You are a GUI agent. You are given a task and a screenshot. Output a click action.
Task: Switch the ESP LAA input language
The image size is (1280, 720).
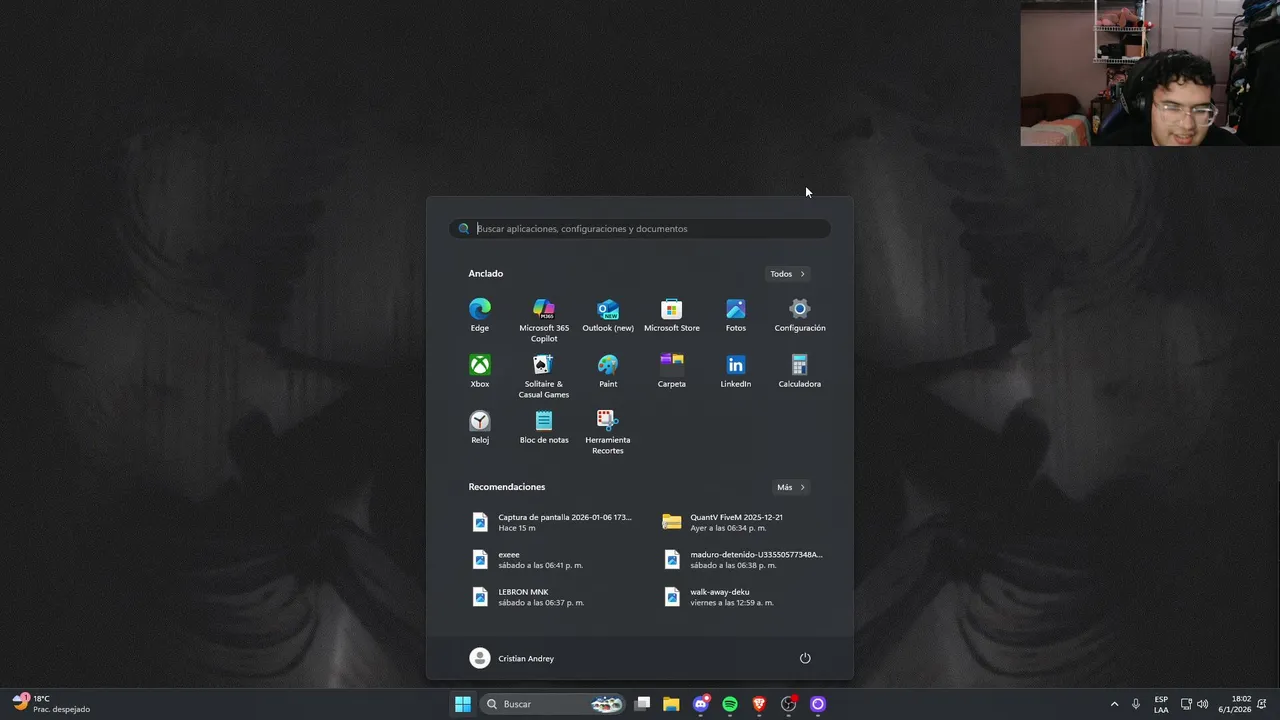[x=1161, y=704]
